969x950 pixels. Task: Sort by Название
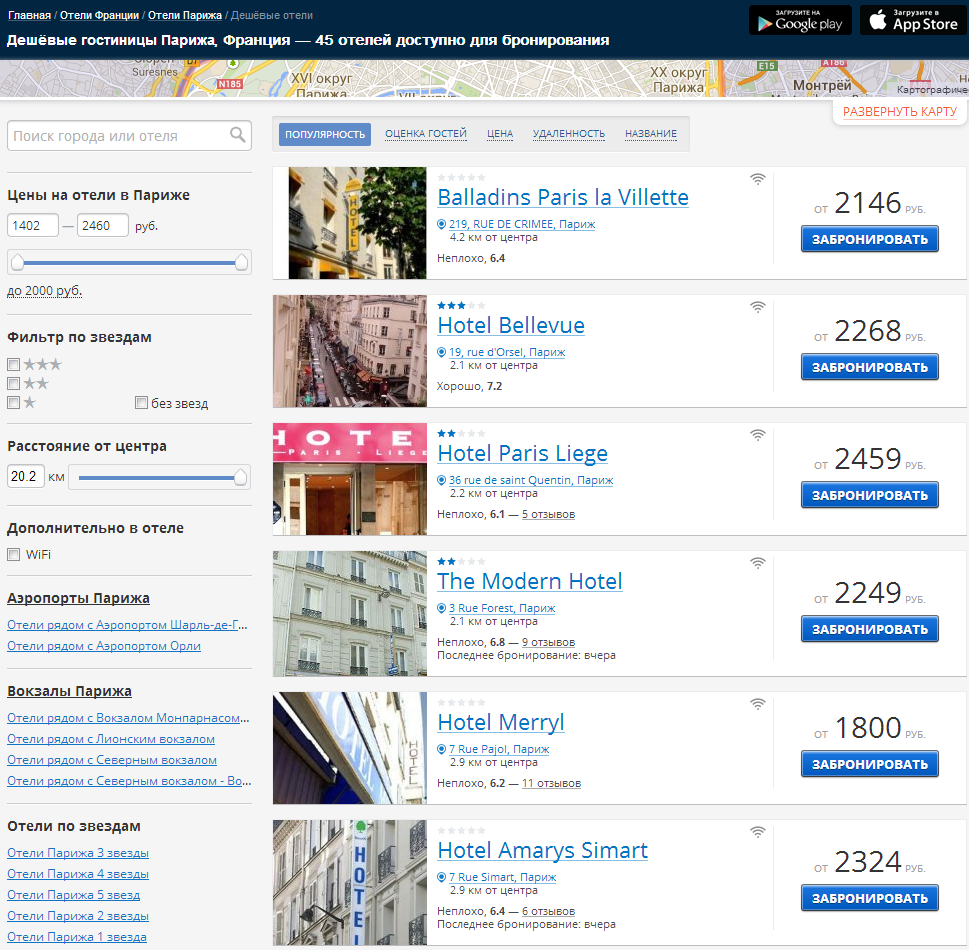651,134
